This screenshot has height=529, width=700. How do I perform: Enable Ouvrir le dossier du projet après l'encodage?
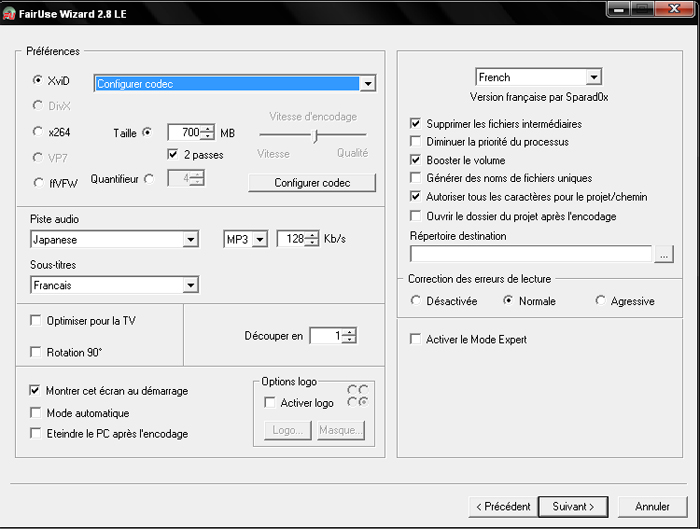(416, 216)
